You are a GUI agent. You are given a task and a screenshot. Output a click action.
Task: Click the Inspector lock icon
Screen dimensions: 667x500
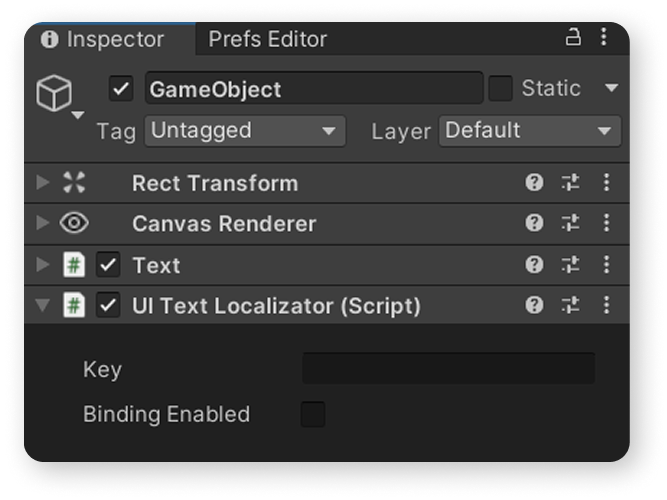tap(573, 37)
